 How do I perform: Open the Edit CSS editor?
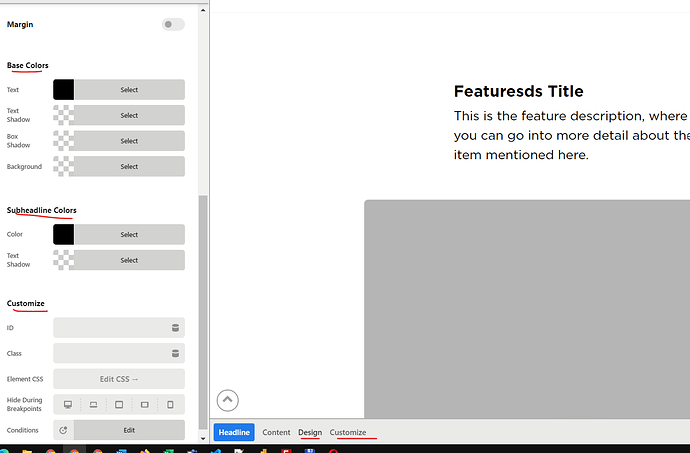pos(119,379)
